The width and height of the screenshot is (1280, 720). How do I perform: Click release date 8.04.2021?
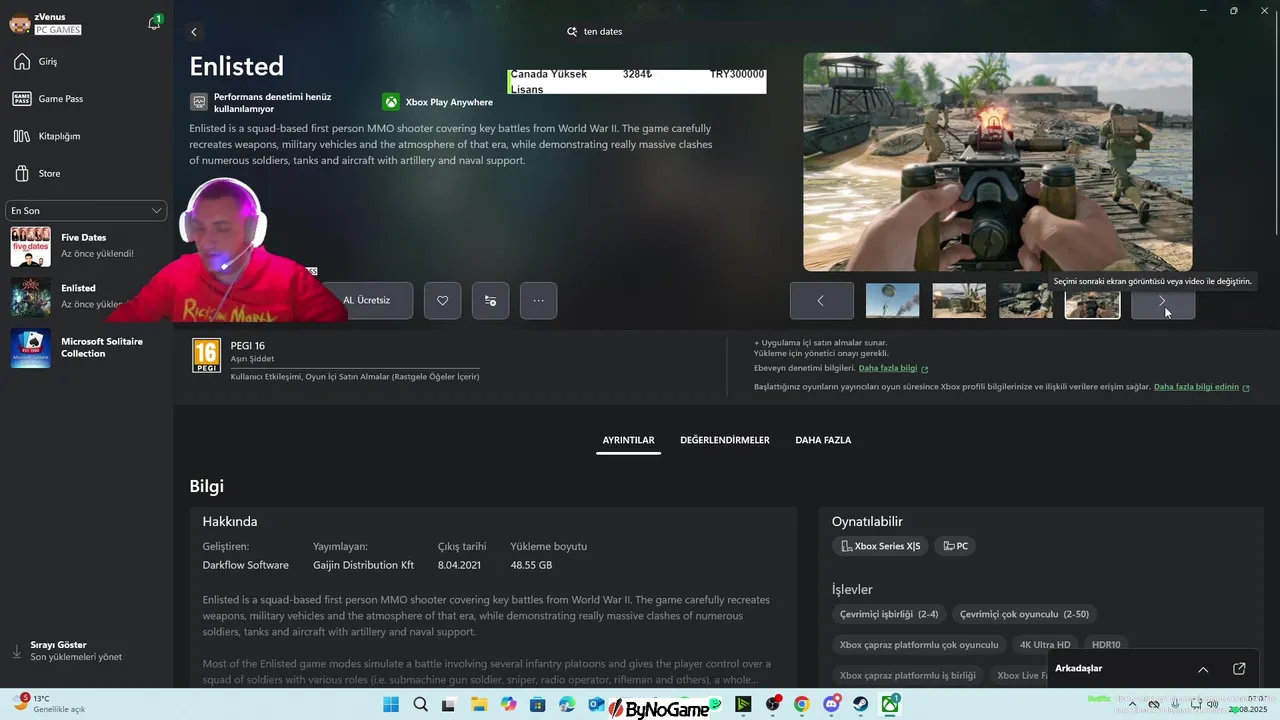459,565
